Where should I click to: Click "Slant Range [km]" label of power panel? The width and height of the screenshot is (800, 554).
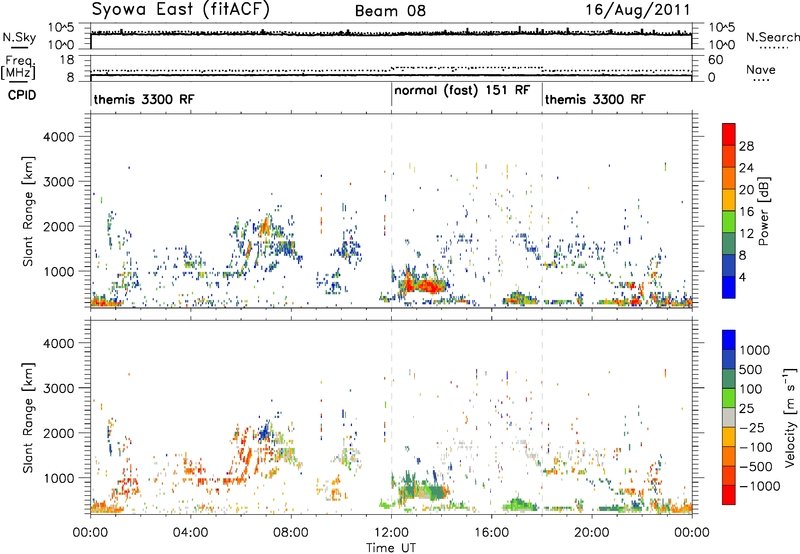pos(28,211)
